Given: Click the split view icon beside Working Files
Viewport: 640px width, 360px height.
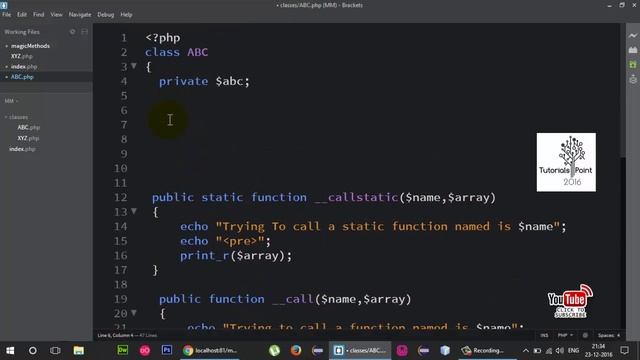Looking at the screenshot, I should [84, 32].
